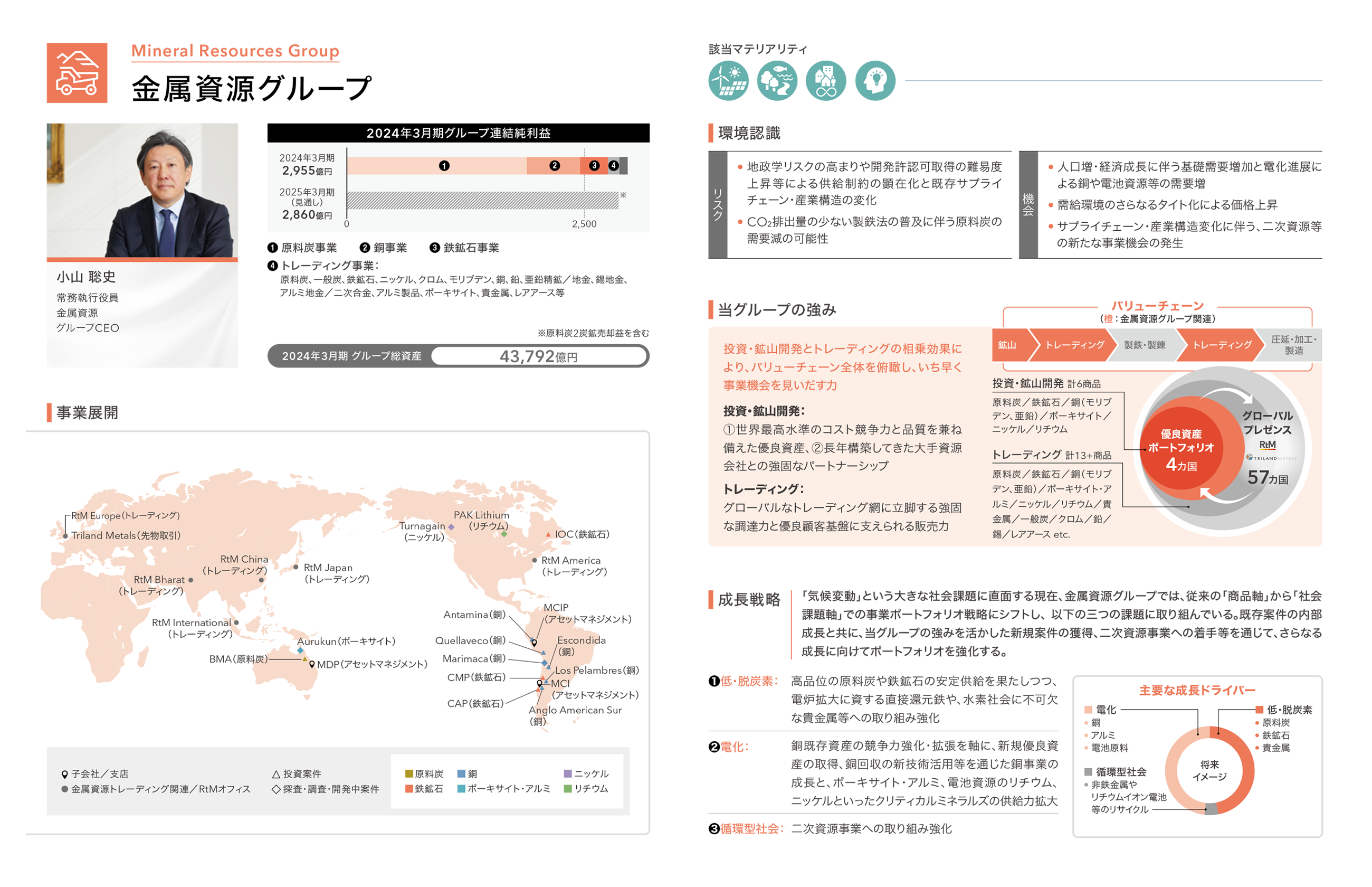
Task: Click the numbered marker 2 in profit bar
Action: pos(554,166)
